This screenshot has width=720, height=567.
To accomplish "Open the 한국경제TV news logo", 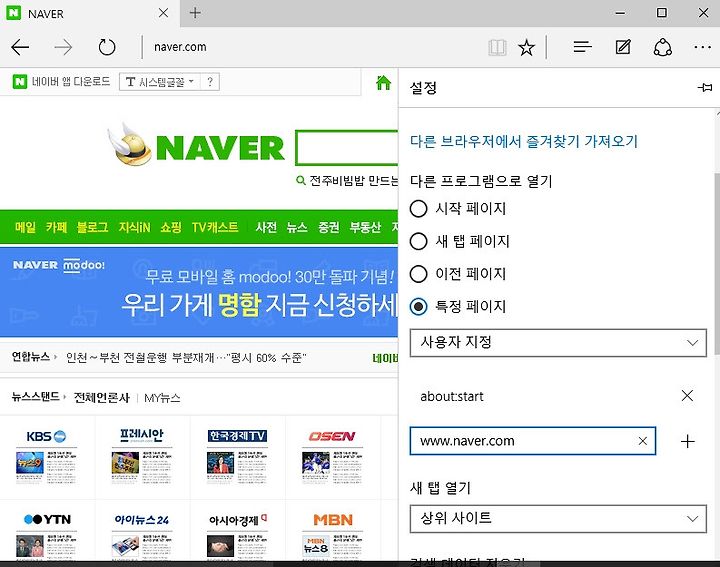I will click(x=237, y=436).
